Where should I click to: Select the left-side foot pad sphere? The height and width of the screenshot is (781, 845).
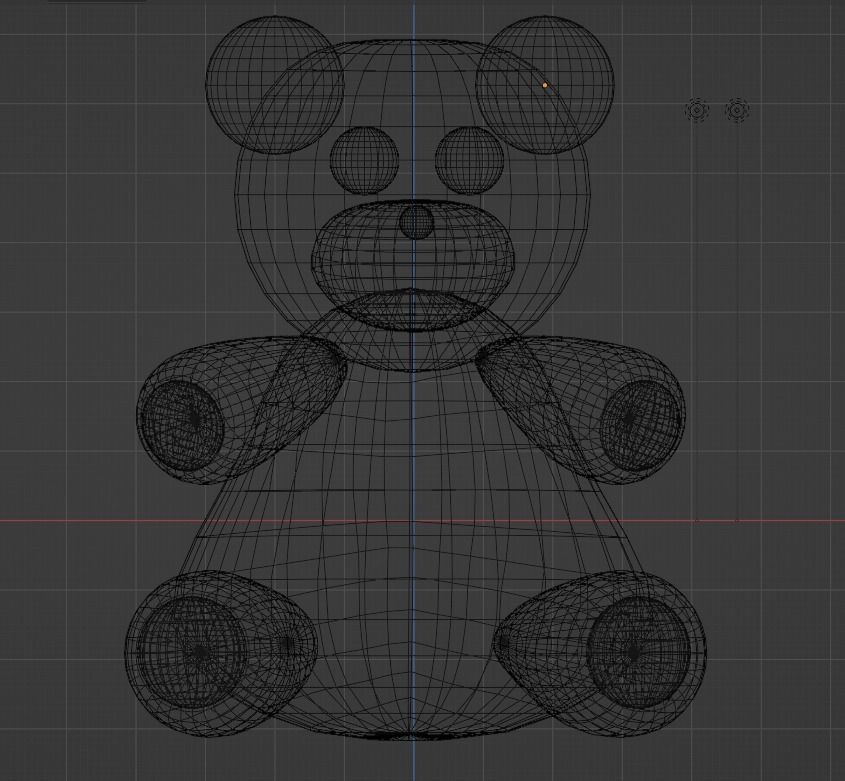[192, 652]
